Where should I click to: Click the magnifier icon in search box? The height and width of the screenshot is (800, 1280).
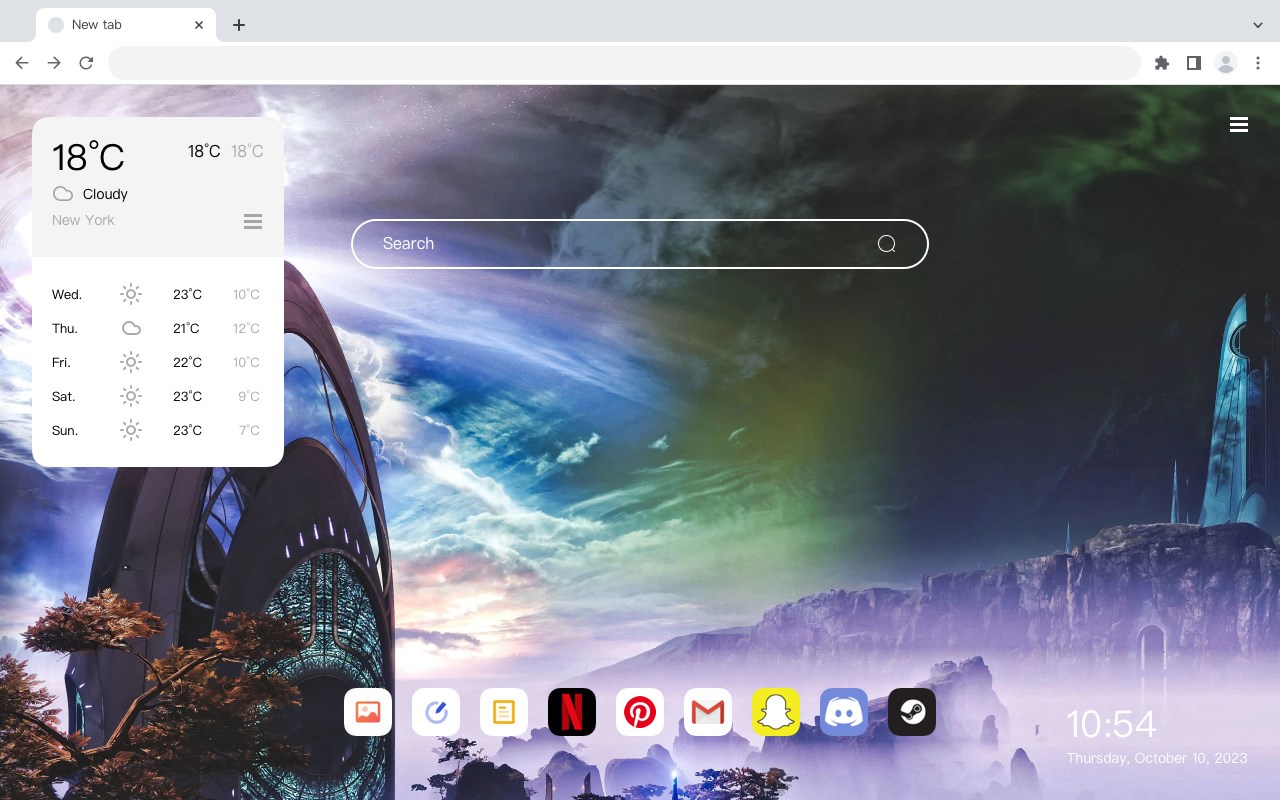886,244
